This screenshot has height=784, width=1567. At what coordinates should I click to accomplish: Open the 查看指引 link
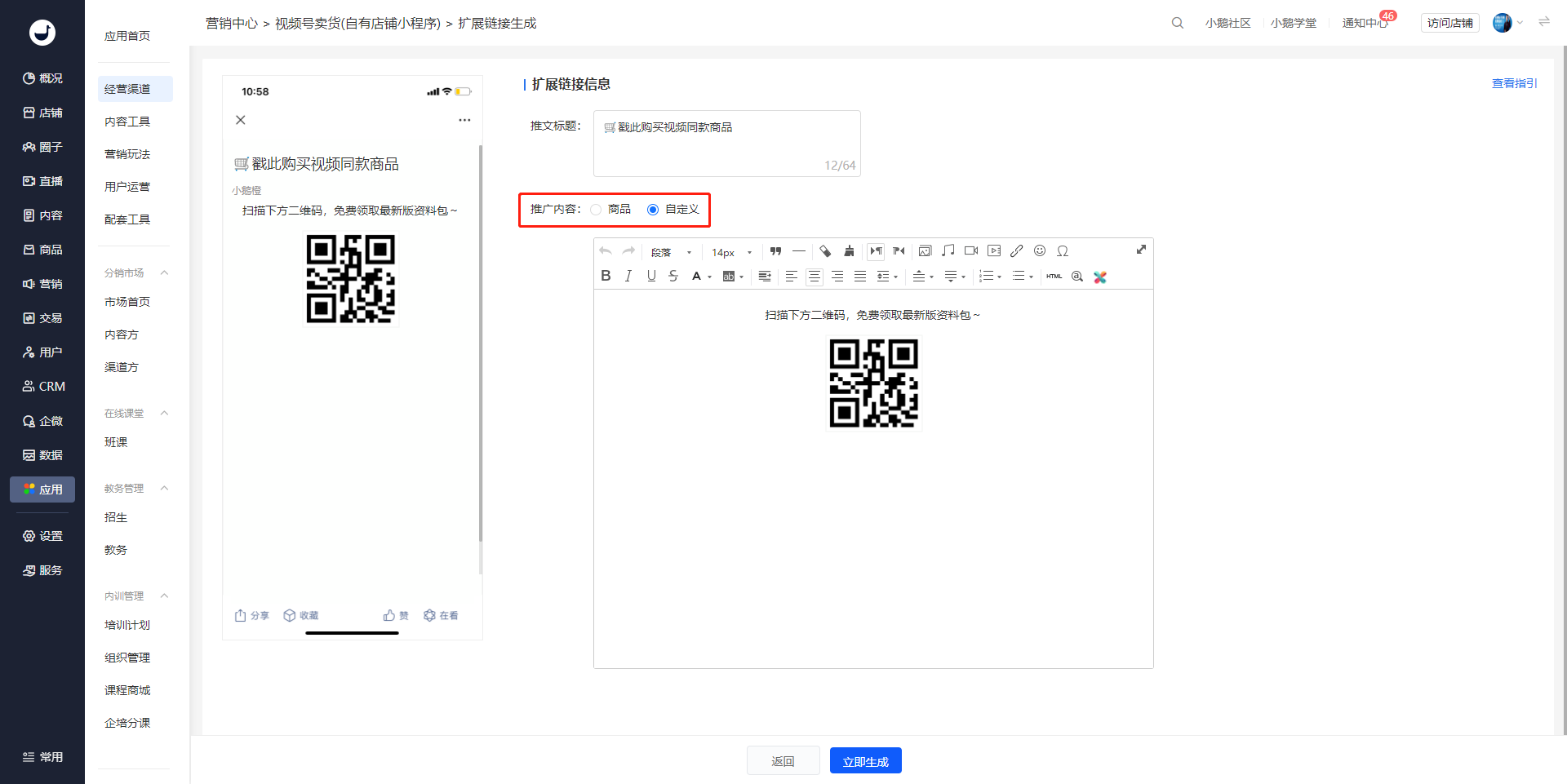1514,83
